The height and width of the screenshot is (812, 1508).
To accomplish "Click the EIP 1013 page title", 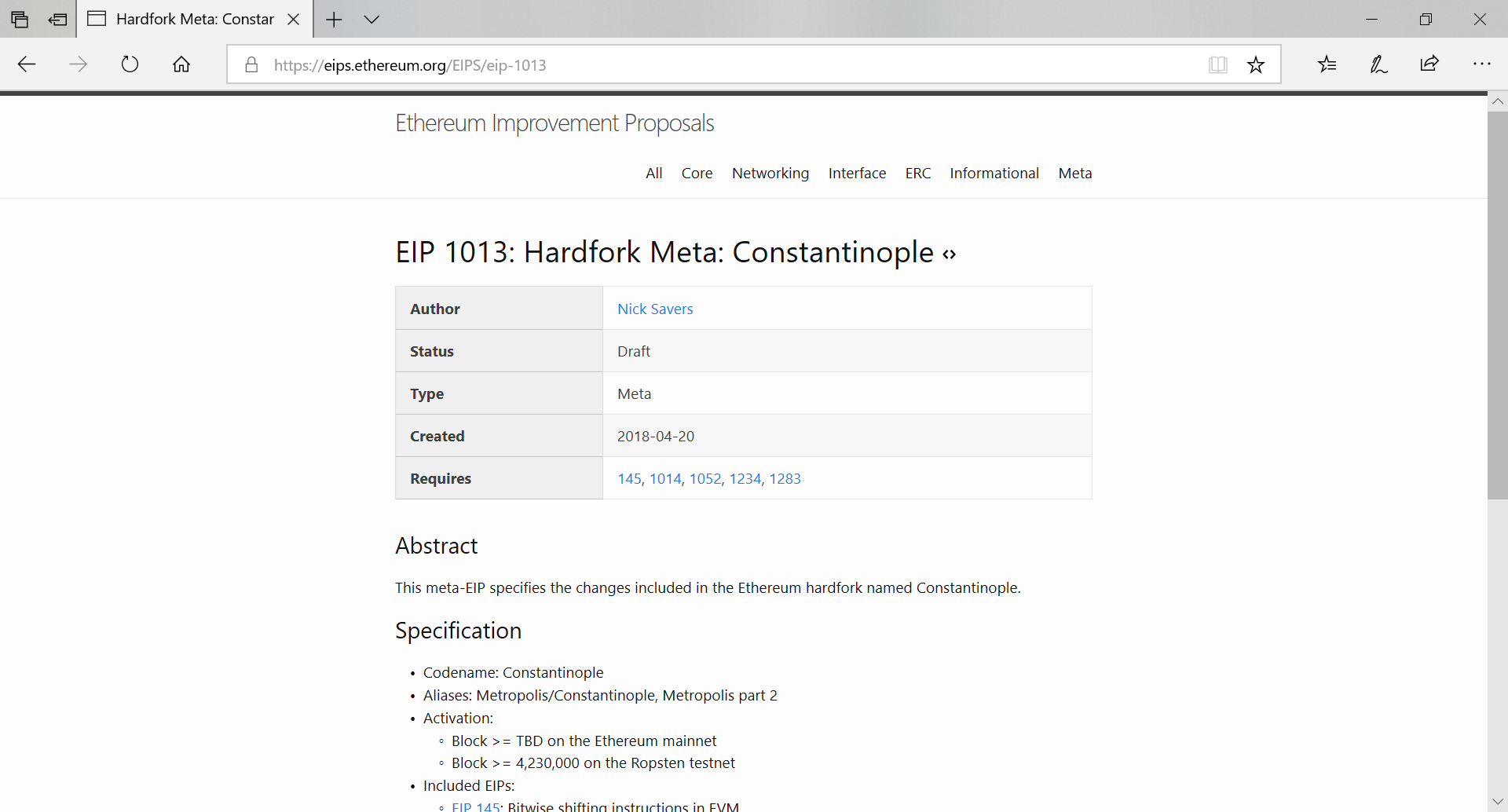I will [664, 253].
